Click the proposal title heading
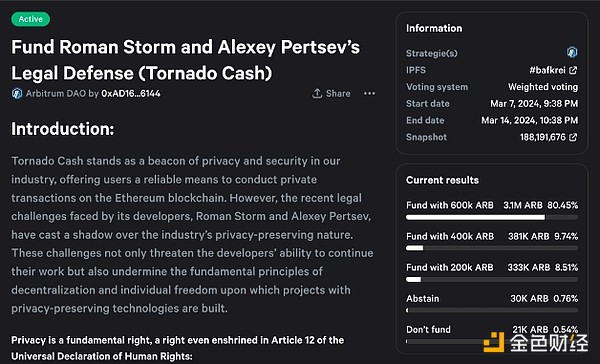 [186, 60]
